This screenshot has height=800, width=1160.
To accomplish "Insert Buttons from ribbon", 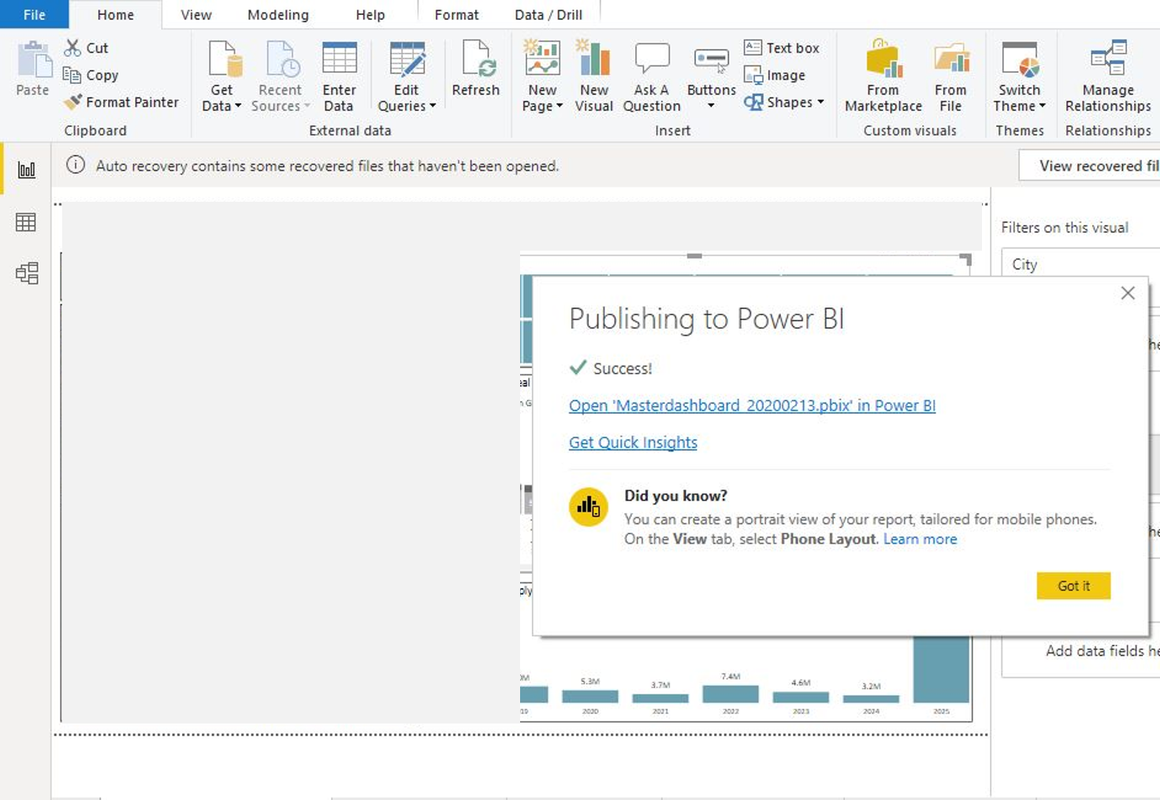I will click(x=711, y=74).
